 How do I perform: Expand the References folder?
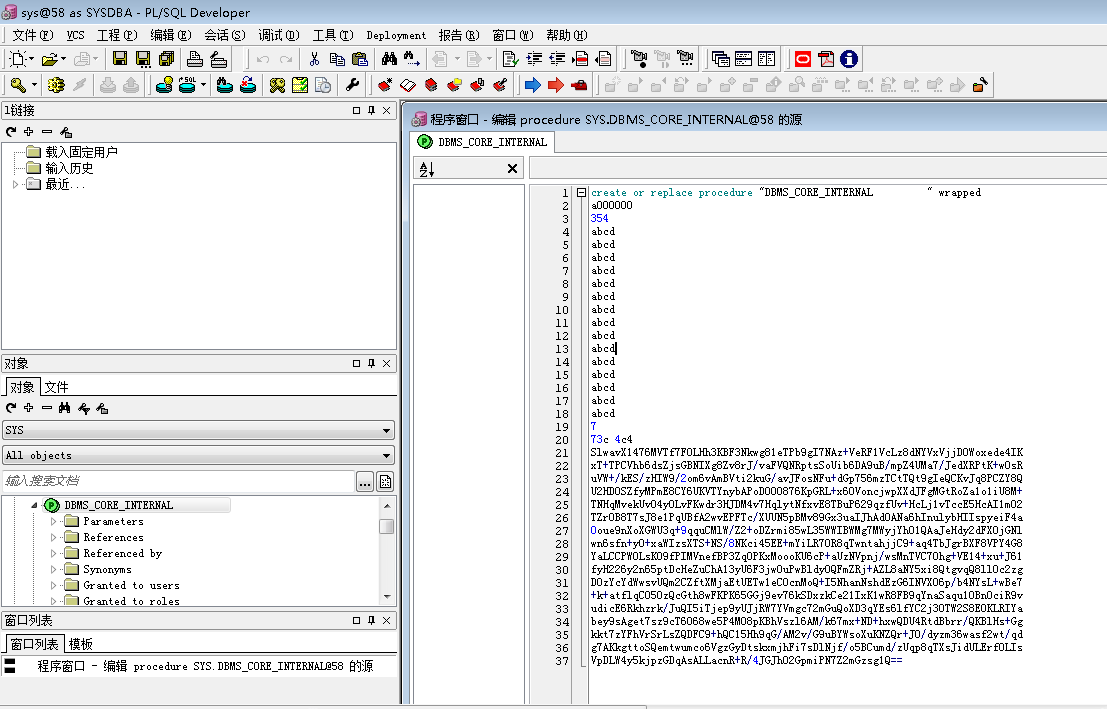pyautogui.click(x=54, y=537)
